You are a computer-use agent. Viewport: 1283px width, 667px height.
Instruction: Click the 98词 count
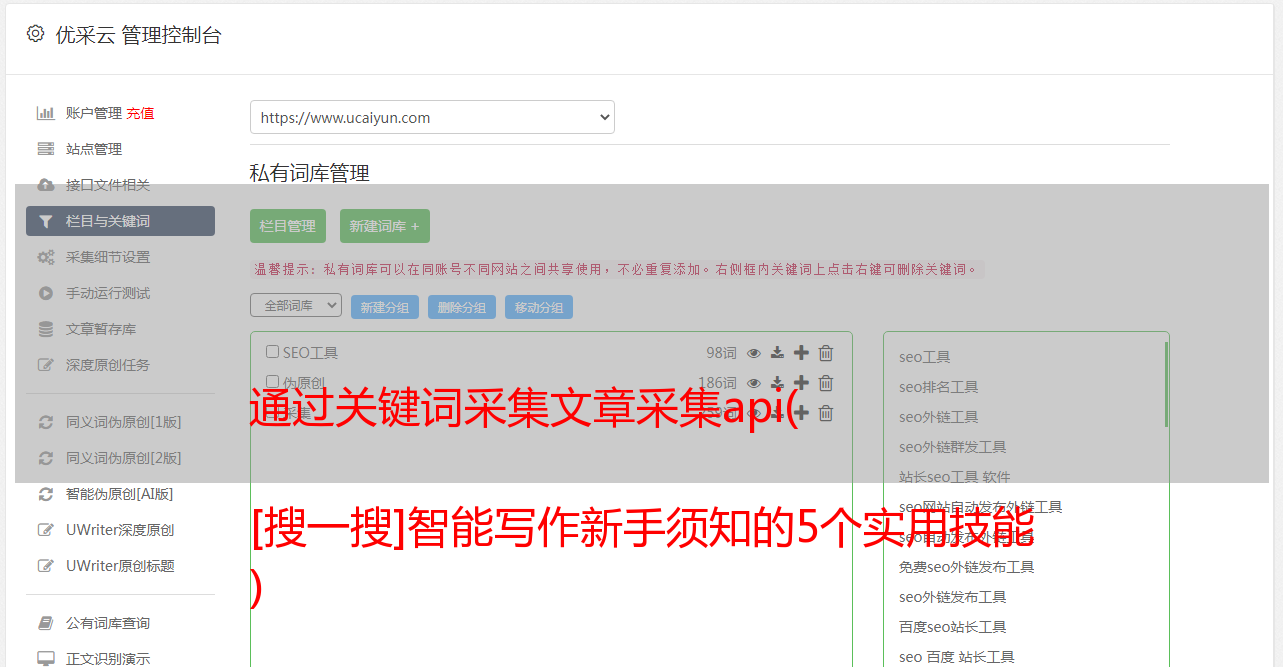(721, 353)
